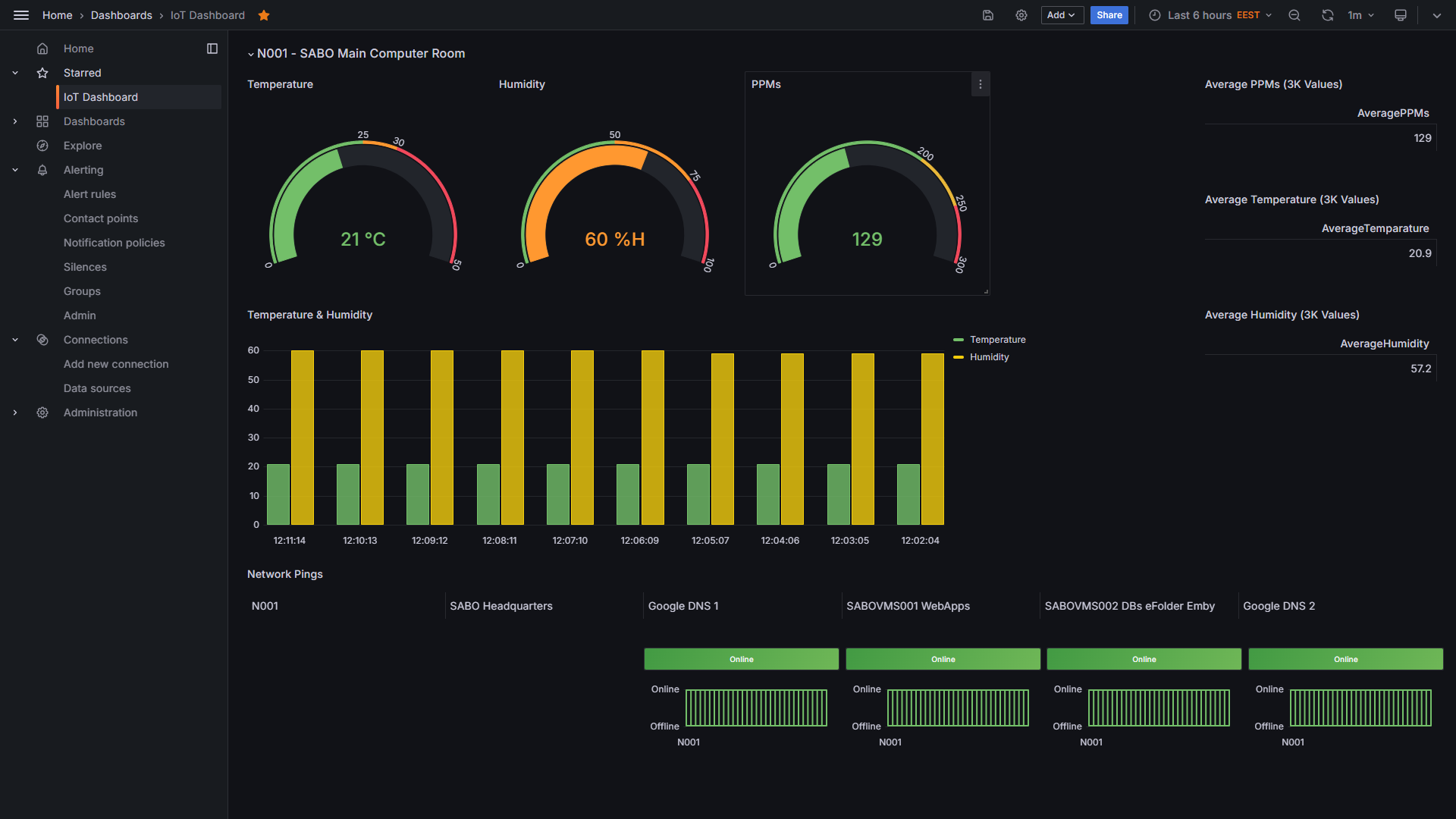The width and height of the screenshot is (1456, 819).
Task: Toggle Temperature series in chart legend
Action: coord(997,340)
